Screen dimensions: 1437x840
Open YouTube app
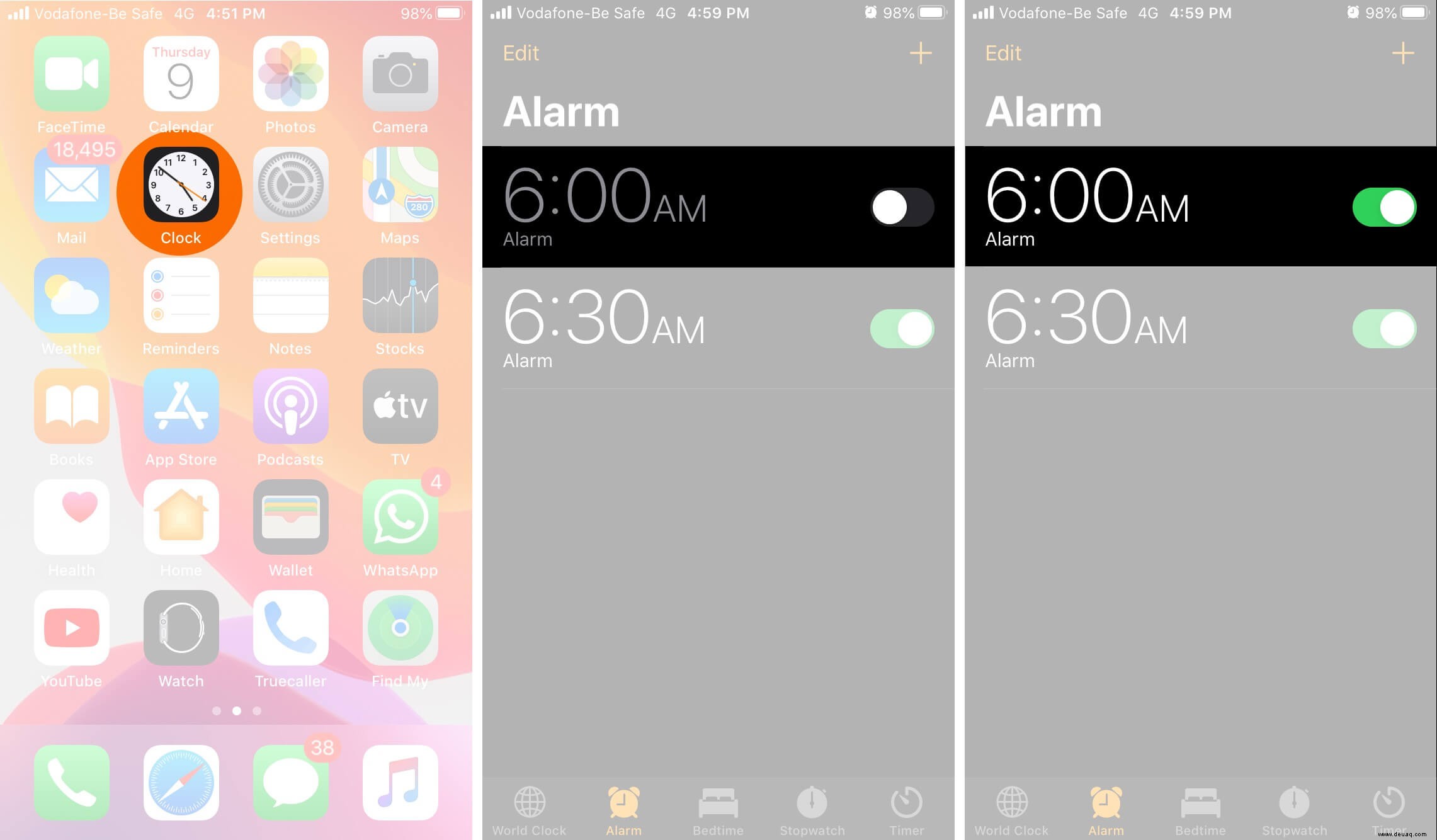[71, 627]
